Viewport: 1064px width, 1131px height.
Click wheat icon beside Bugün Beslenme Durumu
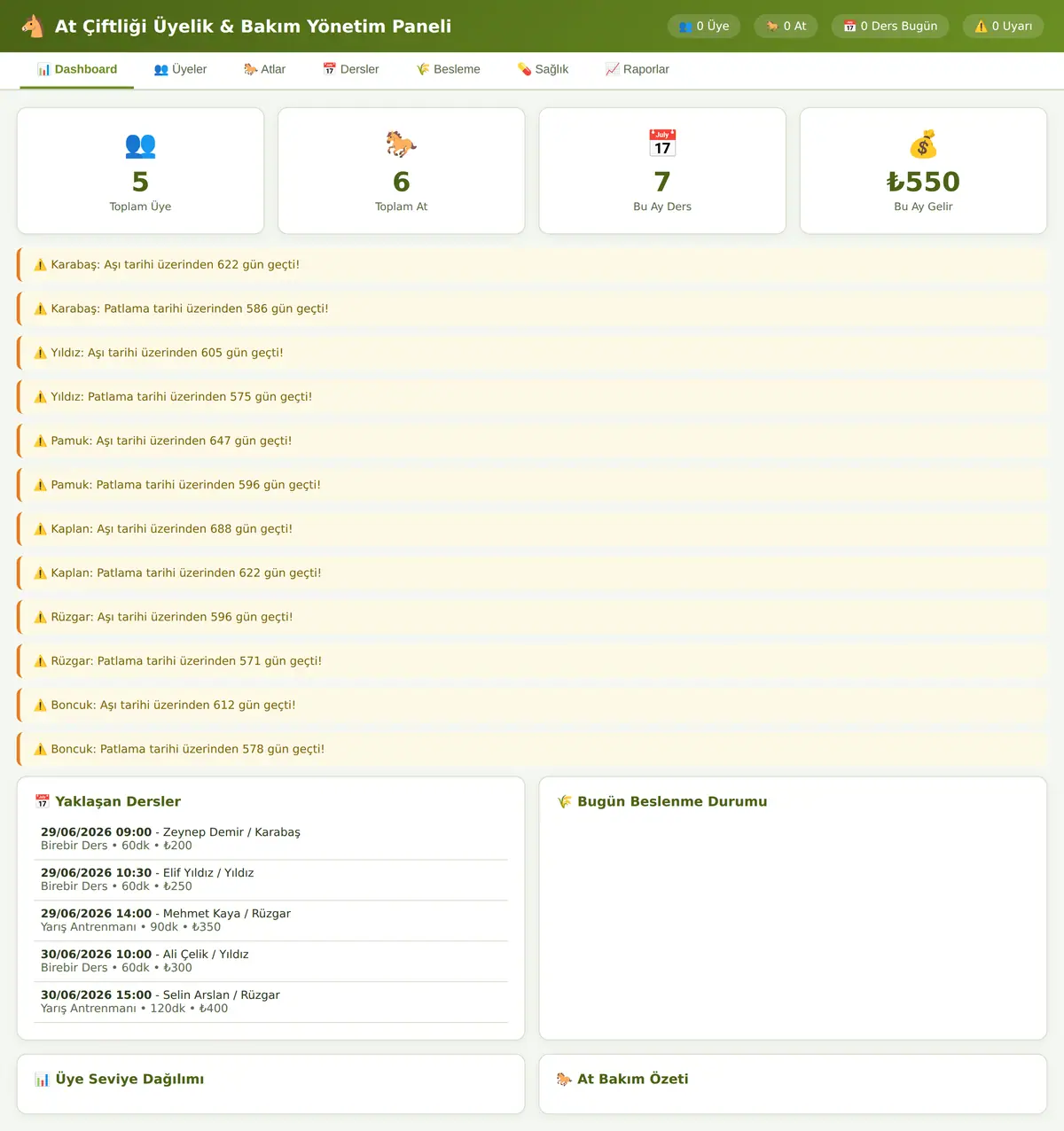pos(564,801)
